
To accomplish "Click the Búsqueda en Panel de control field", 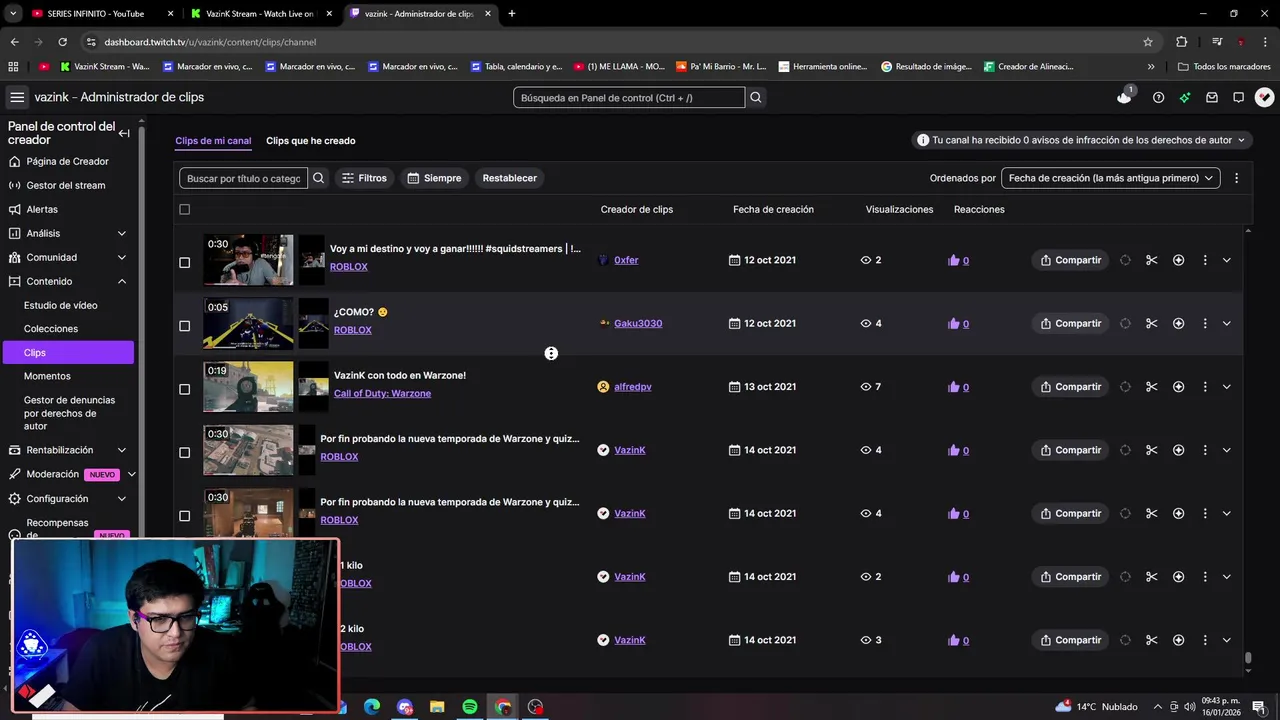I will pos(629,97).
